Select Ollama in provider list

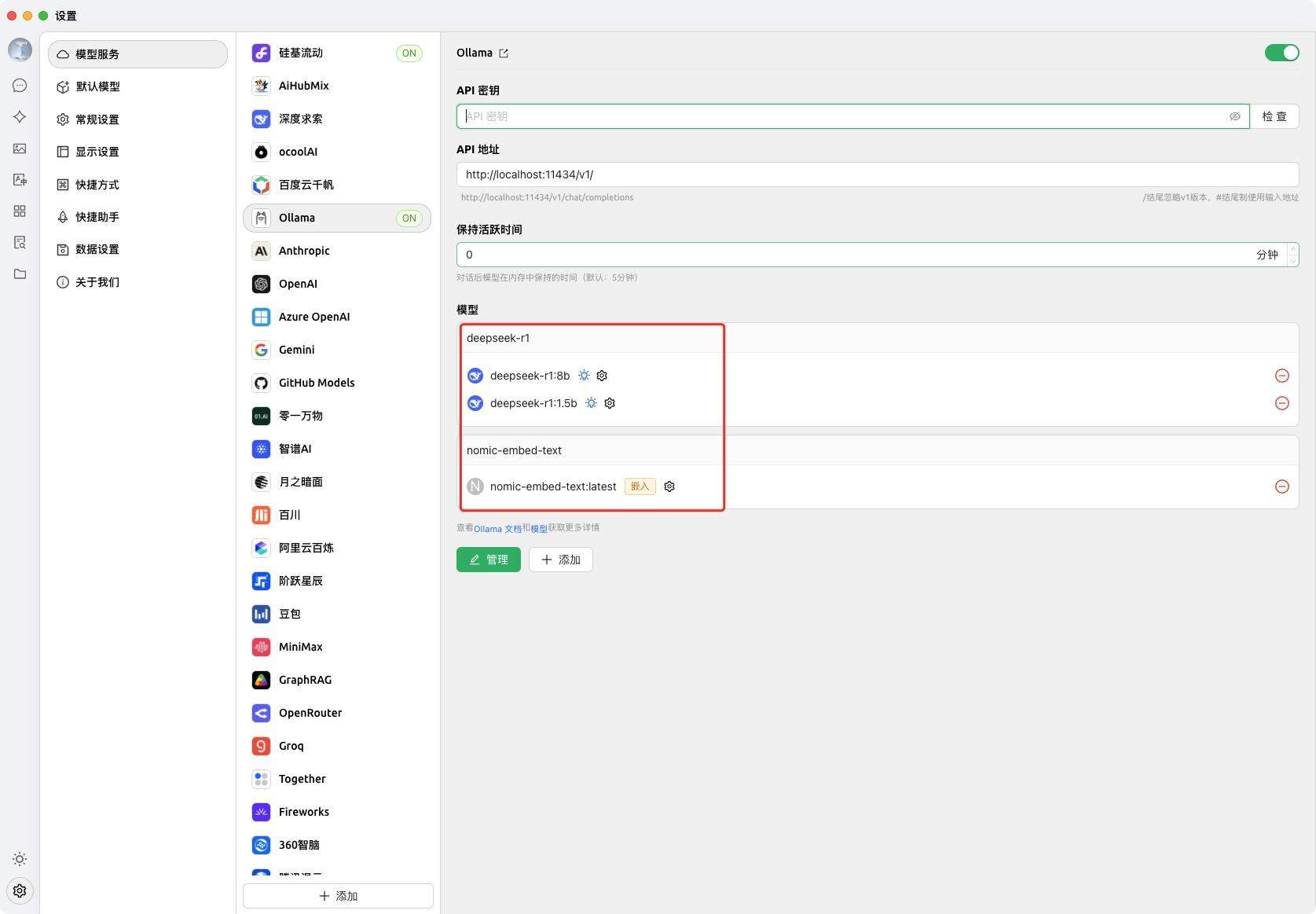tap(337, 218)
